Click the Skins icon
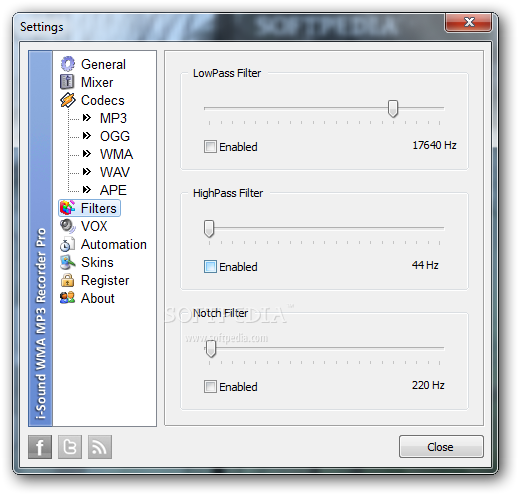Image resolution: width=519 pixels, height=495 pixels. 68,262
